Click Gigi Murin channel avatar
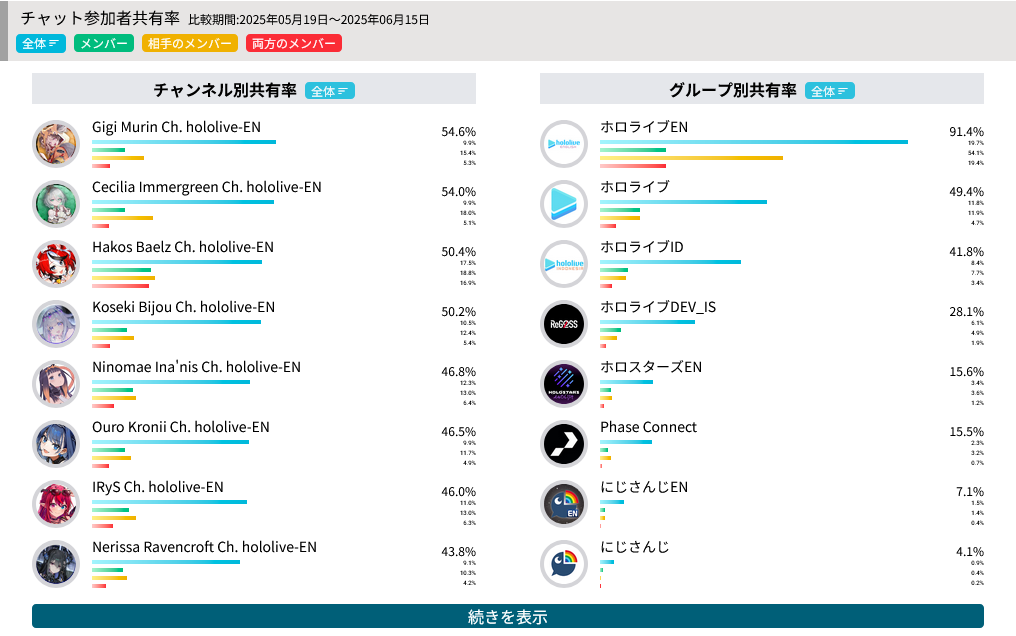Screen dimensions: 1016x636 point(56,144)
